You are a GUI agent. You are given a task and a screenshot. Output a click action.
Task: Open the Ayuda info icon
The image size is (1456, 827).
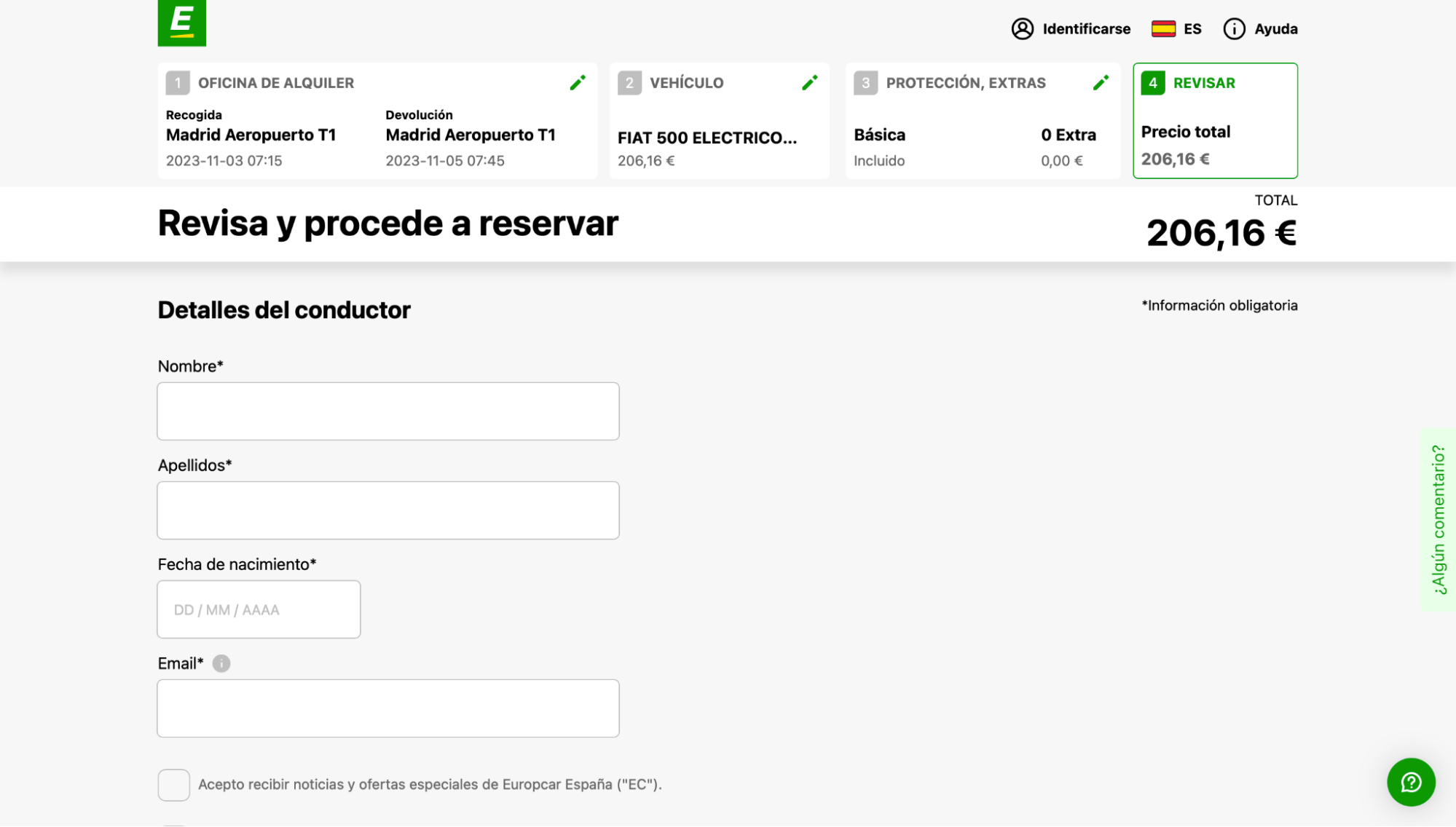tap(1234, 29)
